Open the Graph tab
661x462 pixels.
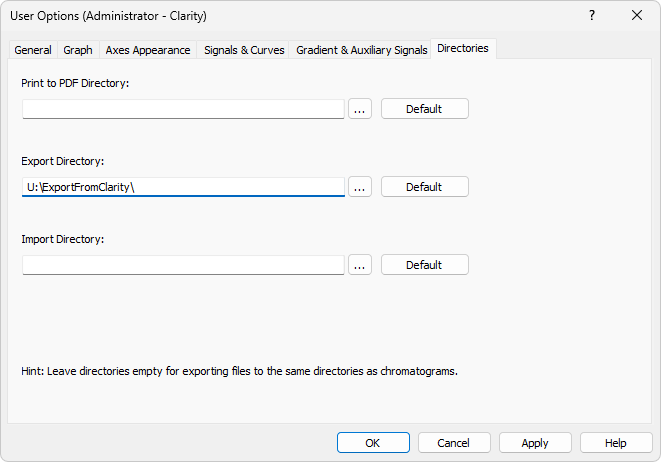tap(78, 50)
